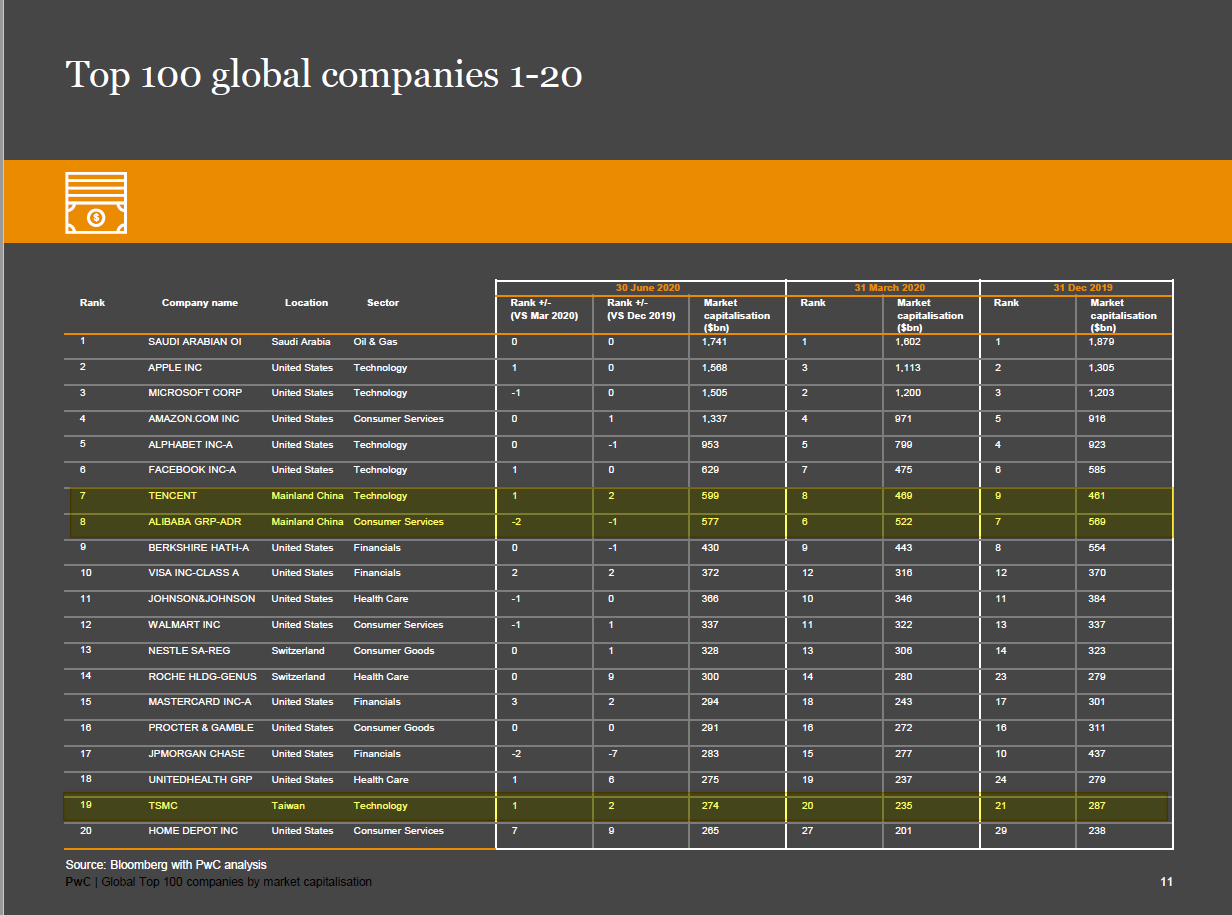Select the '31 Dec 2019' header label
This screenshot has width=1232, height=915.
(x=1083, y=288)
